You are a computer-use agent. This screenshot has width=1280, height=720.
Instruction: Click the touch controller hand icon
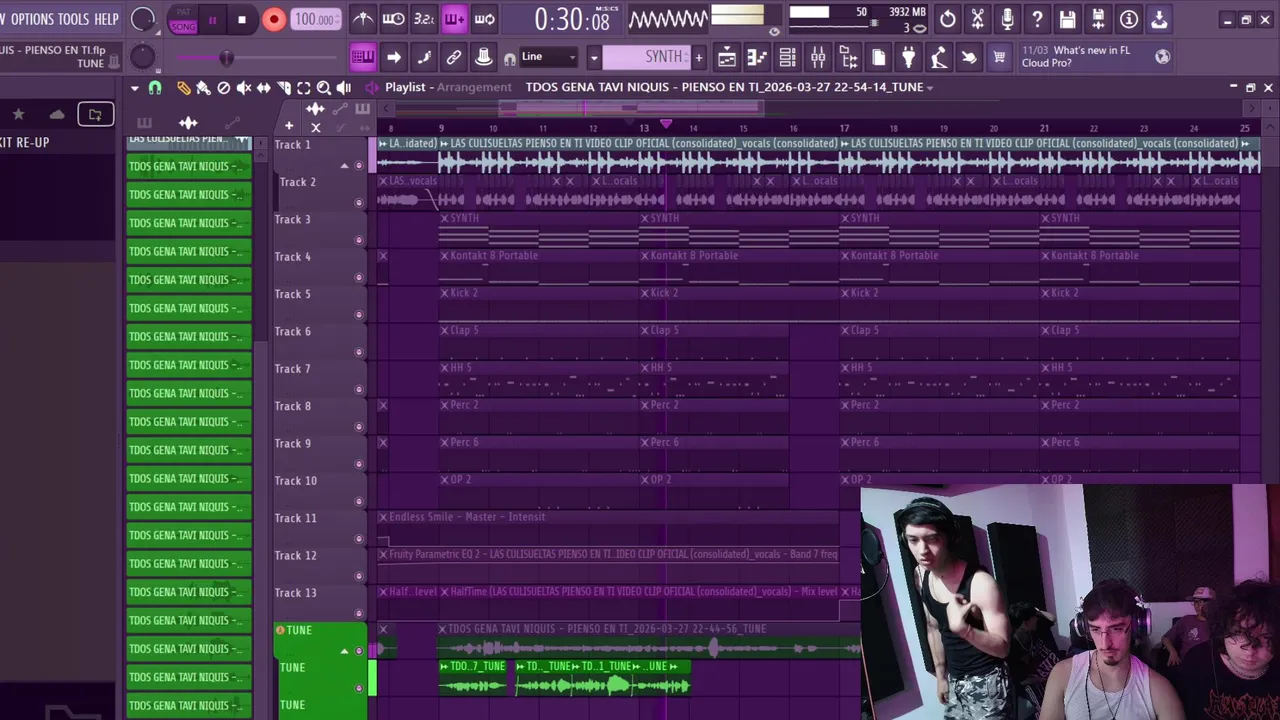pos(968,57)
